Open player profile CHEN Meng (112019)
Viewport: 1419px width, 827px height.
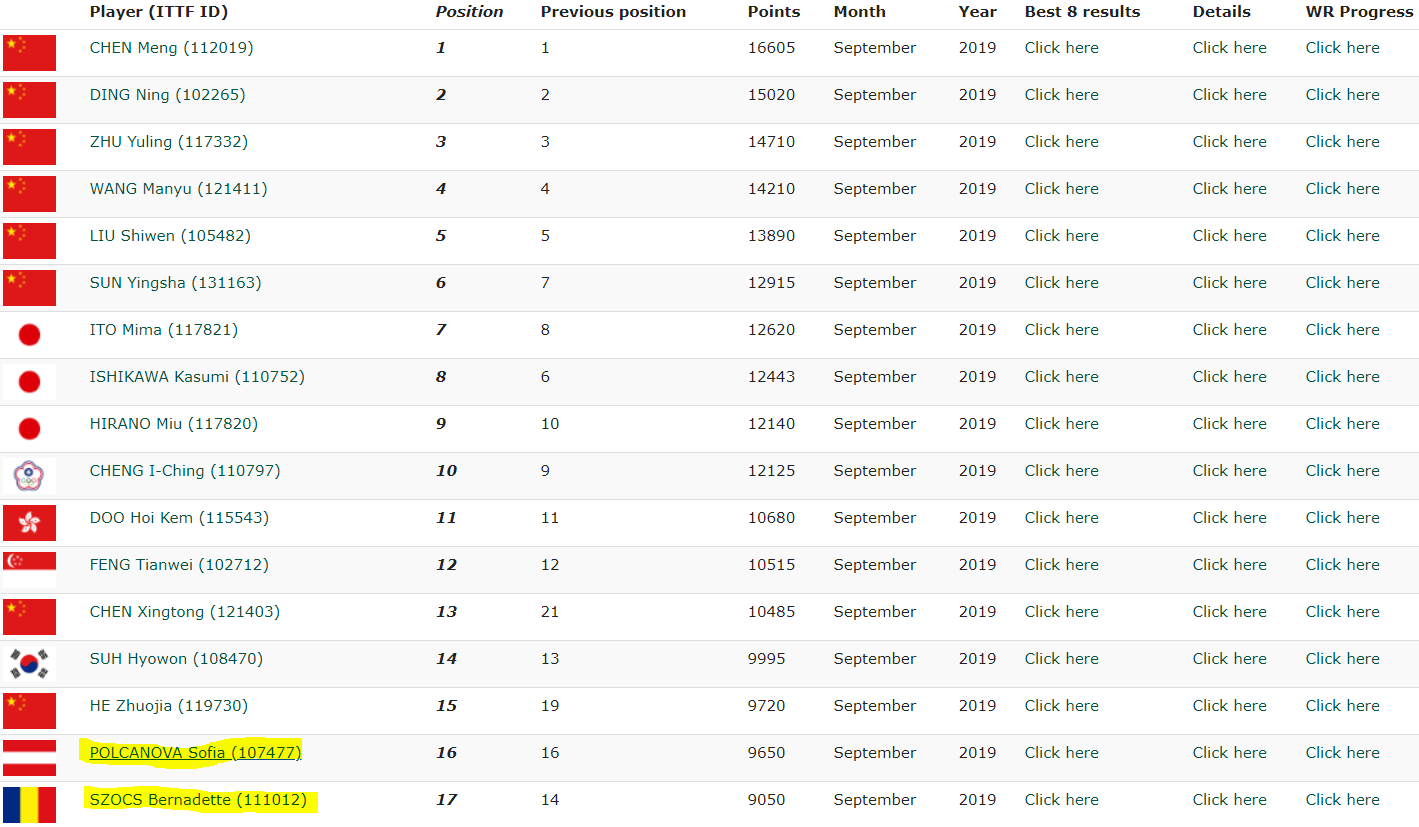tap(171, 48)
